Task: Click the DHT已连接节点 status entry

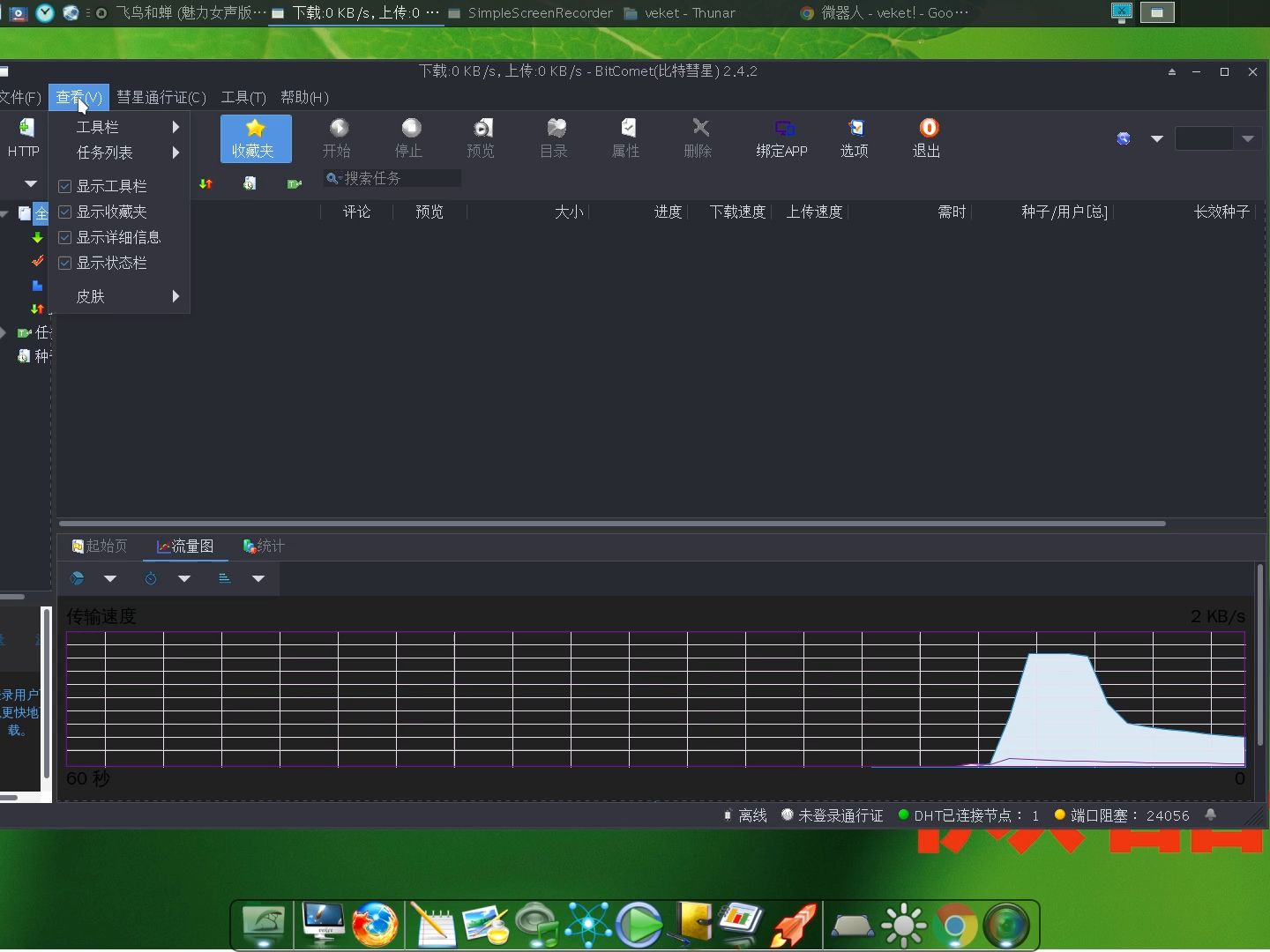Action: tap(969, 815)
